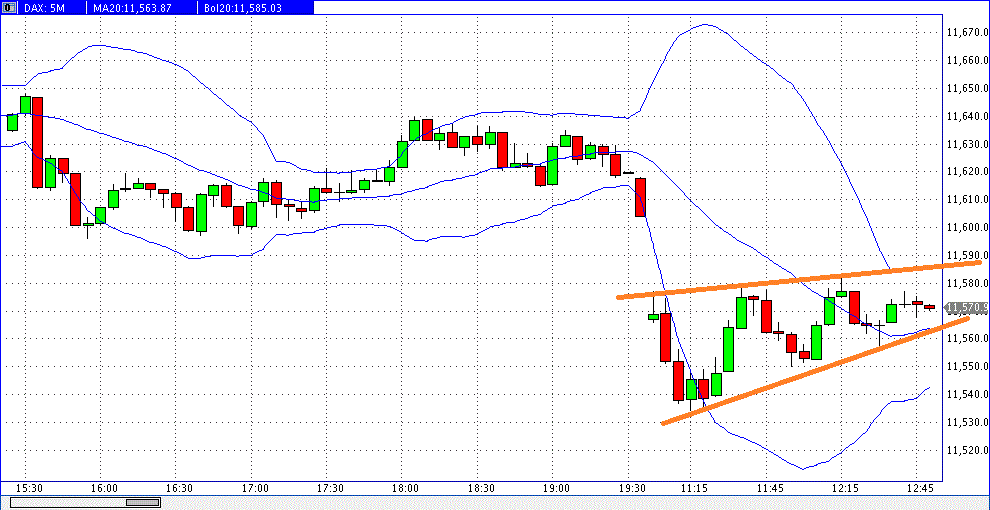Click the 16:00 time axis label
This screenshot has width=990, height=510.
(104, 489)
